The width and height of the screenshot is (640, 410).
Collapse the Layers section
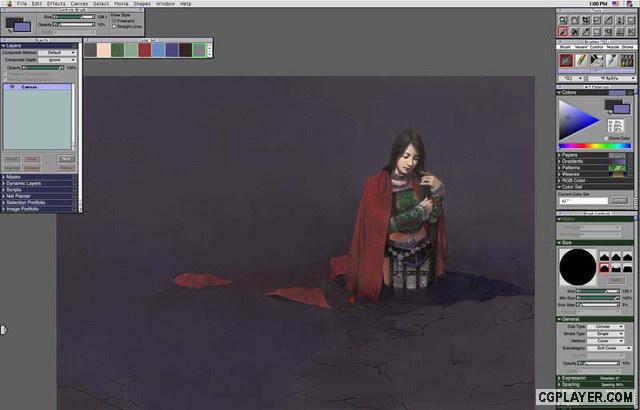coord(3,46)
